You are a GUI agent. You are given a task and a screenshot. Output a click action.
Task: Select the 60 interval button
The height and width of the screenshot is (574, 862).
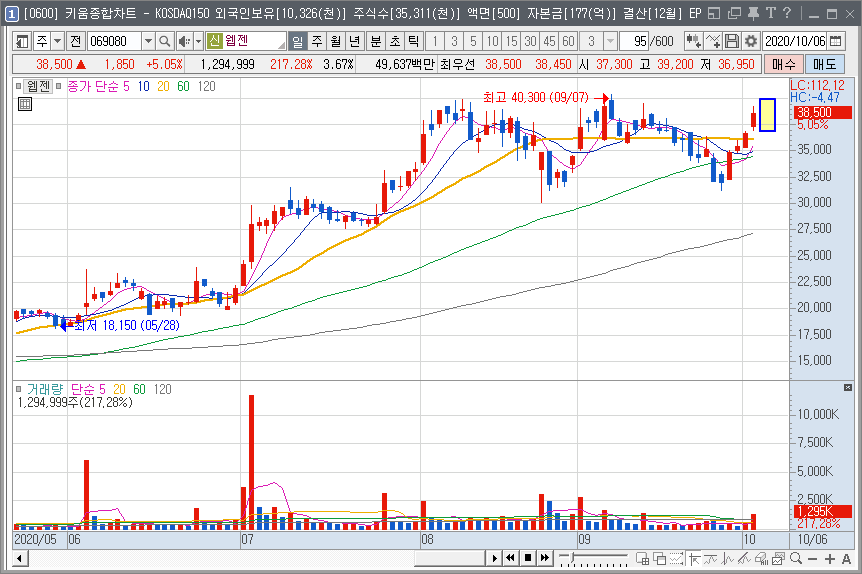point(568,41)
